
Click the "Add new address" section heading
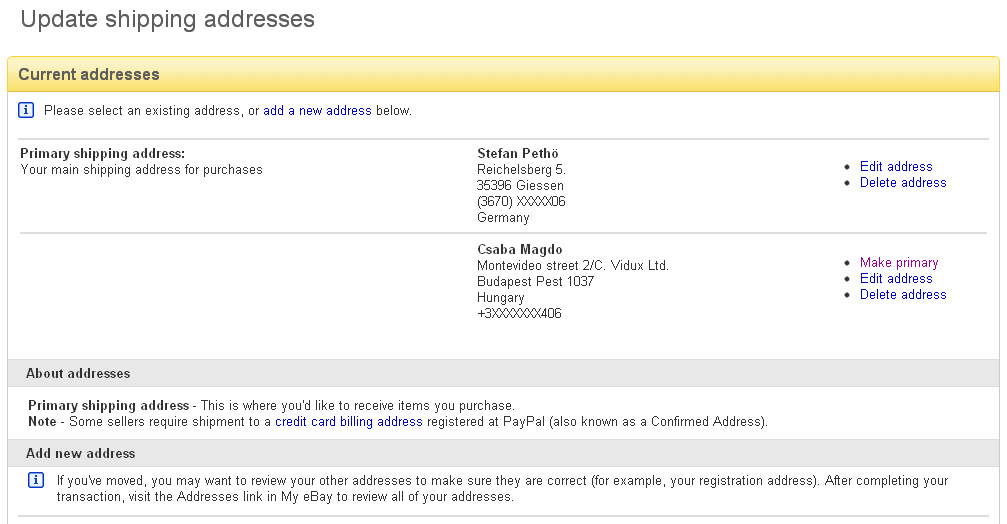[x=80, y=454]
